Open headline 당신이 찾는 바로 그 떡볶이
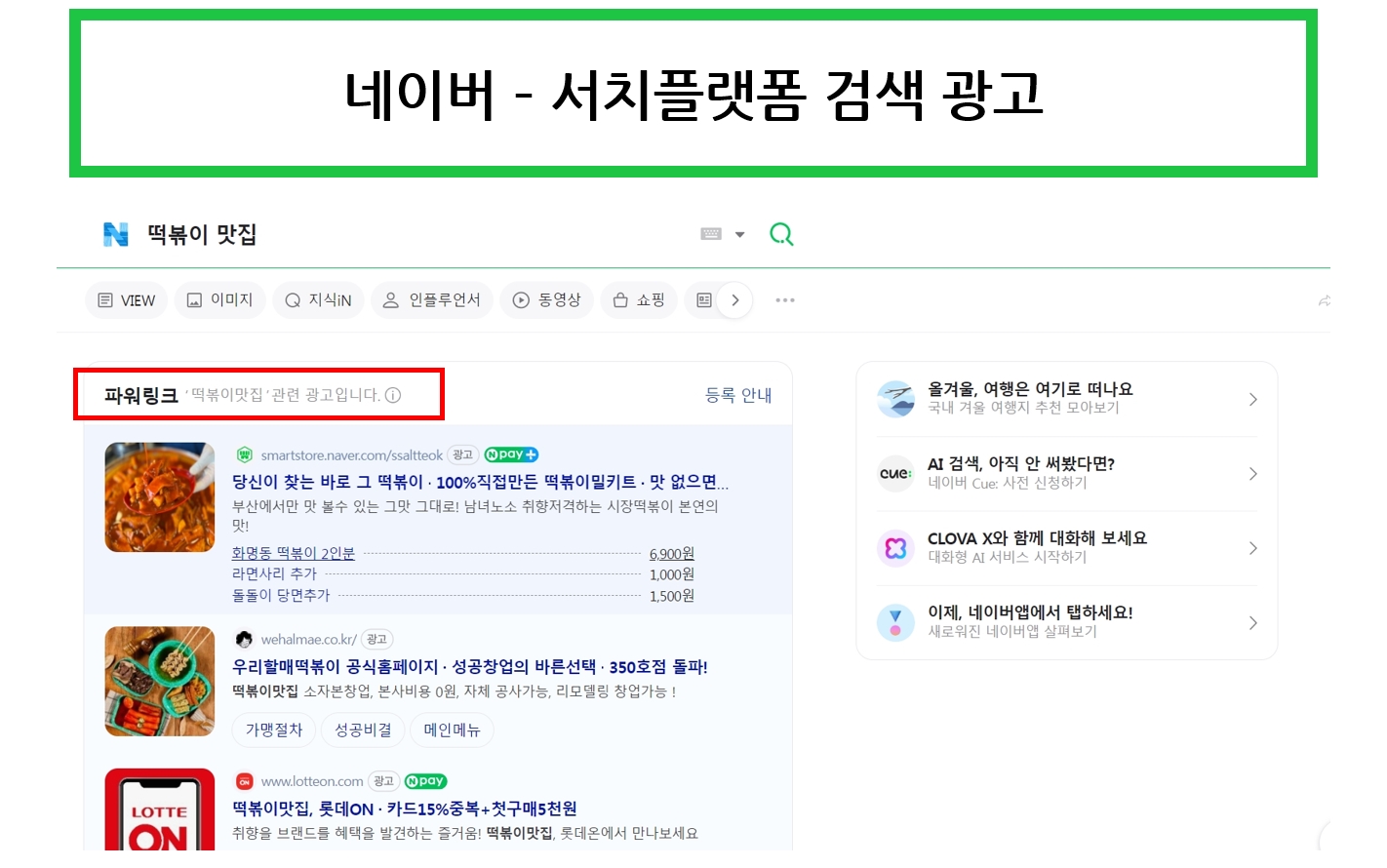Screen dimensions: 1387x868 [x=480, y=482]
